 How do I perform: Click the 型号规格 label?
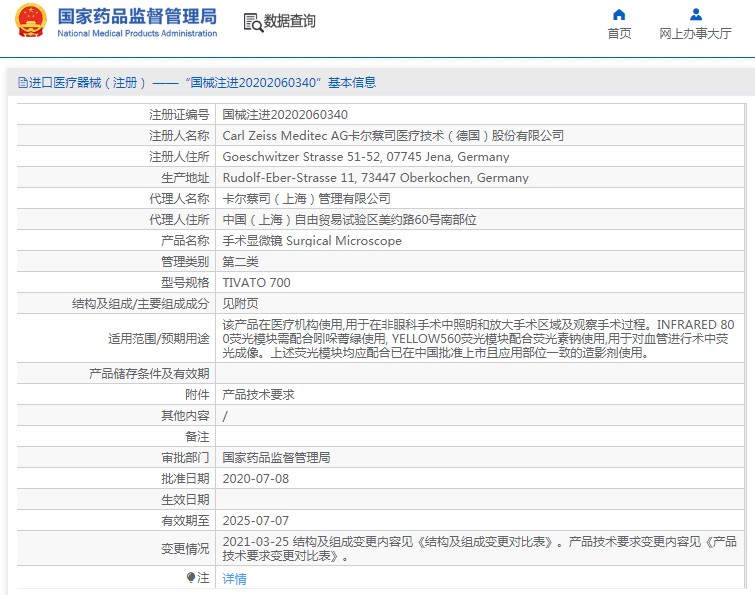pos(185,283)
